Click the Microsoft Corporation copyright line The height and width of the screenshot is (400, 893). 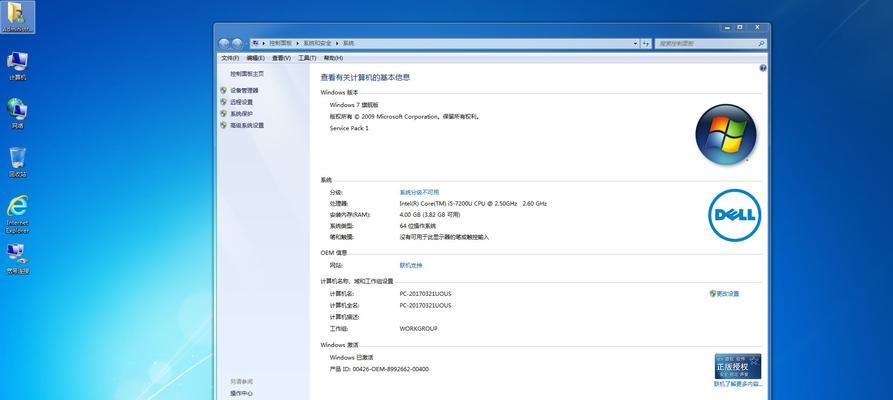pos(405,117)
